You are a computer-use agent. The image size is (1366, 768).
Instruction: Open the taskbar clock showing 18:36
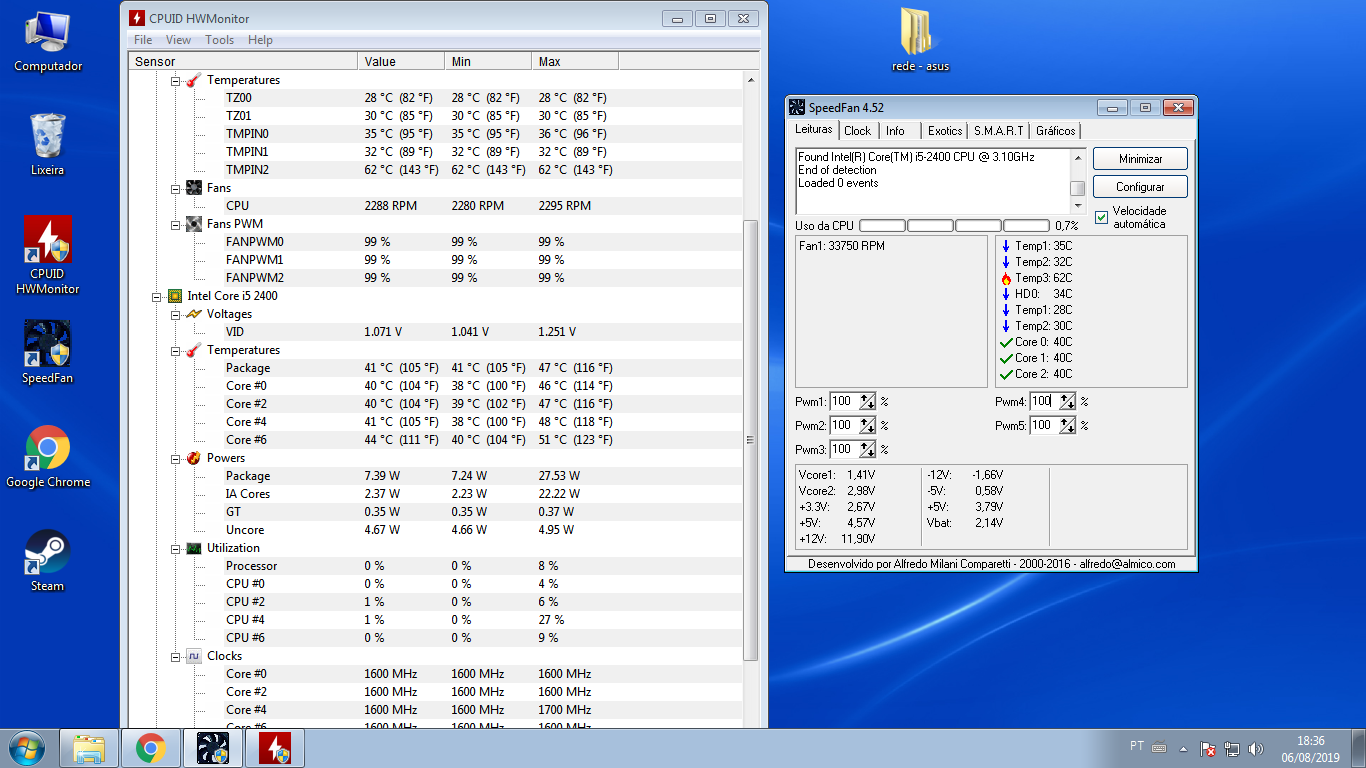[x=1310, y=749]
